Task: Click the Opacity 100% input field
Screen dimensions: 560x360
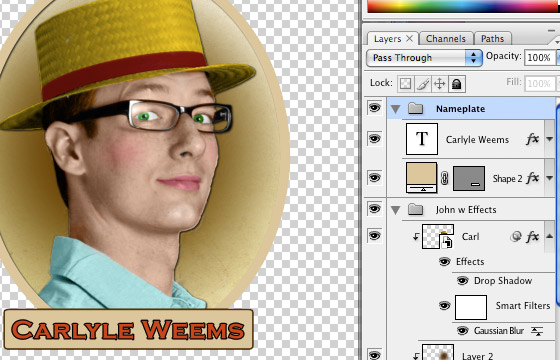Action: pyautogui.click(x=540, y=58)
